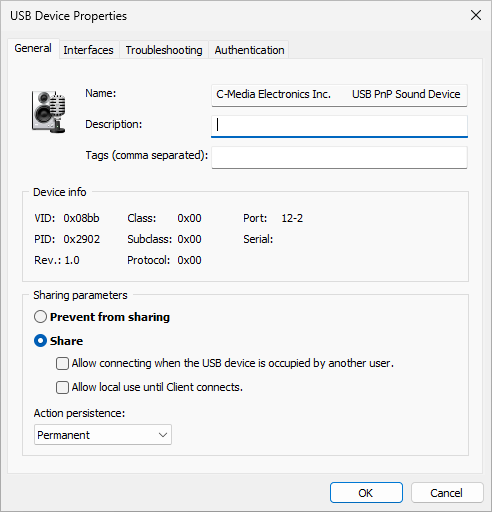Click the Port value 12-2
This screenshot has width=492, height=512.
292,218
